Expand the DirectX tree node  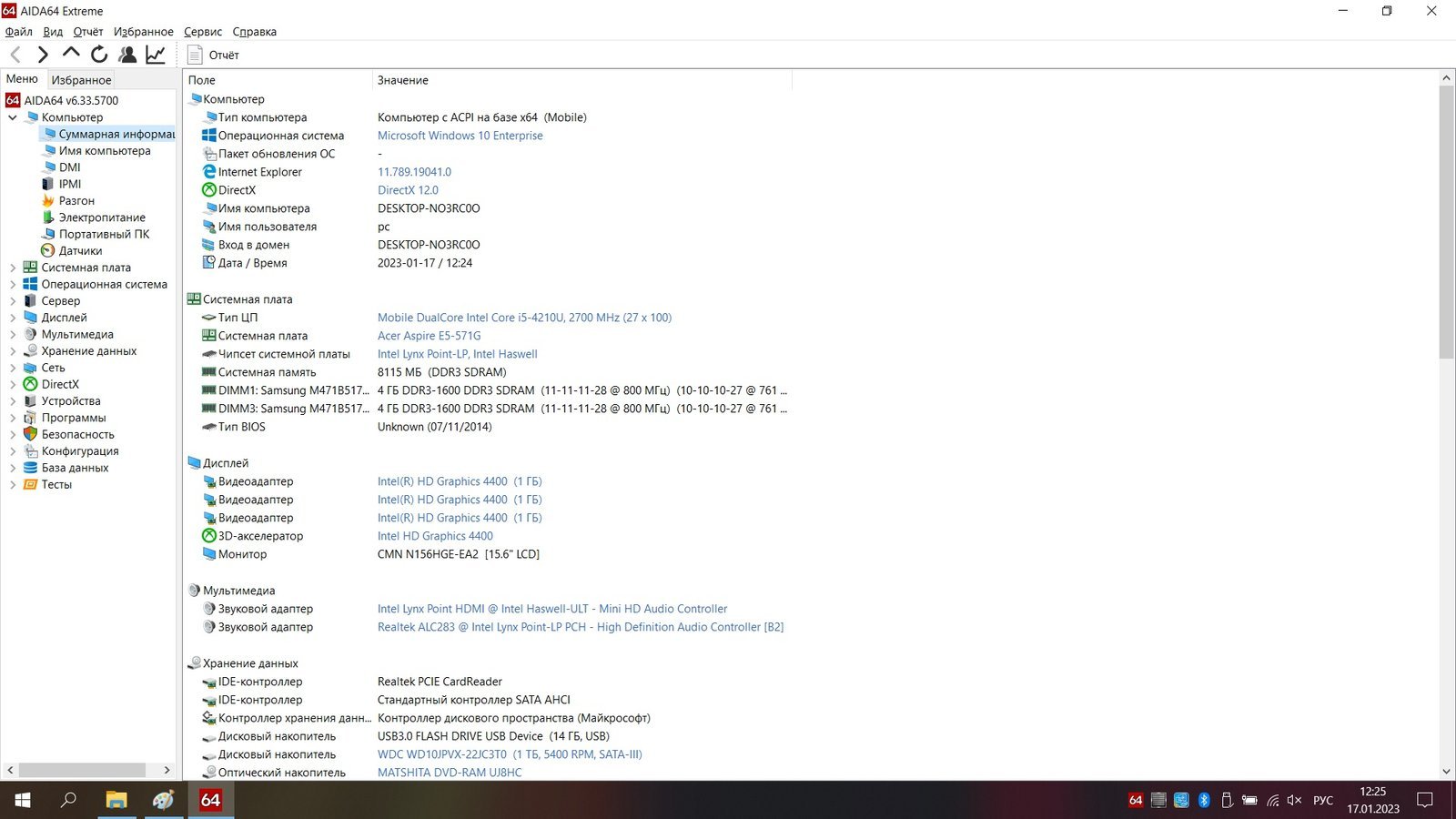tap(13, 385)
